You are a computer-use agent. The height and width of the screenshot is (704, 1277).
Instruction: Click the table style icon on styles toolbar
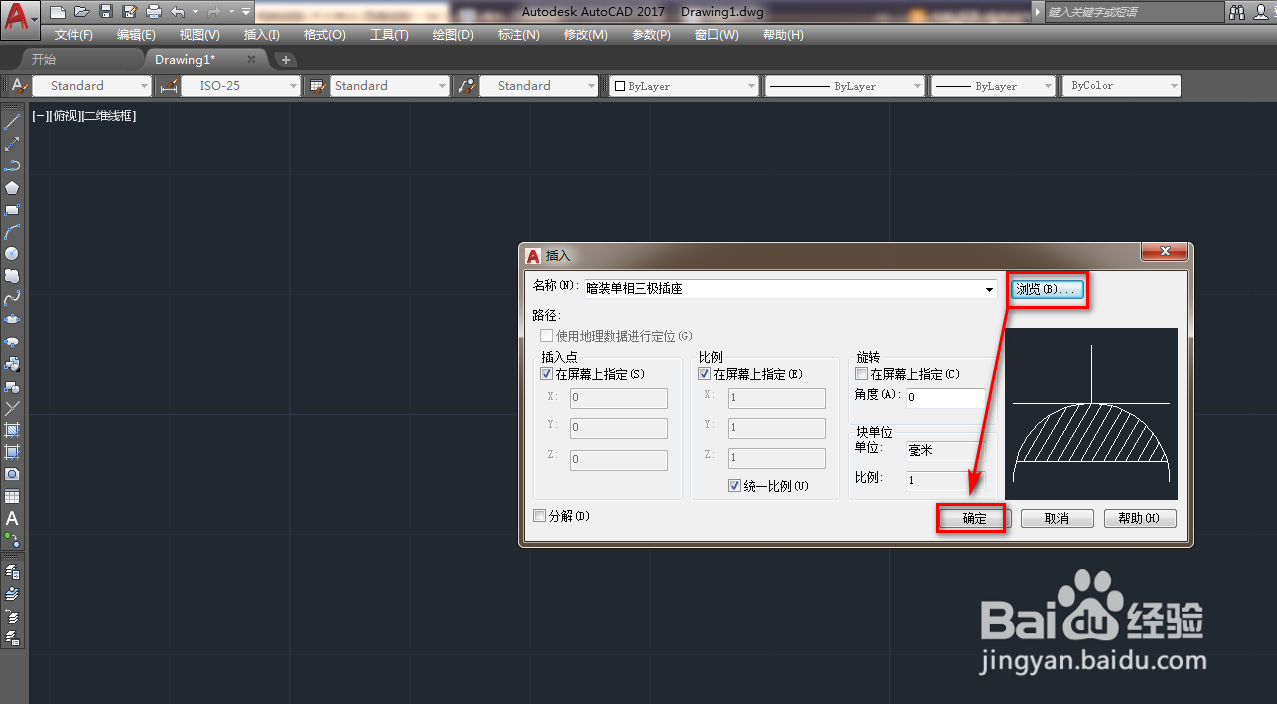click(x=318, y=86)
